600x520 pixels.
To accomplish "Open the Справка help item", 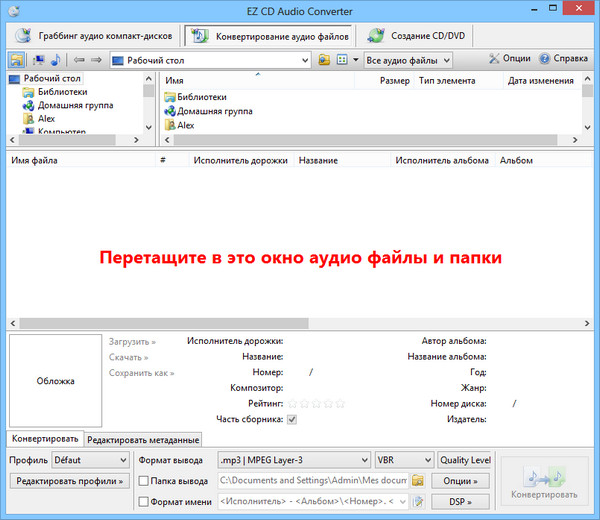I will coord(563,59).
